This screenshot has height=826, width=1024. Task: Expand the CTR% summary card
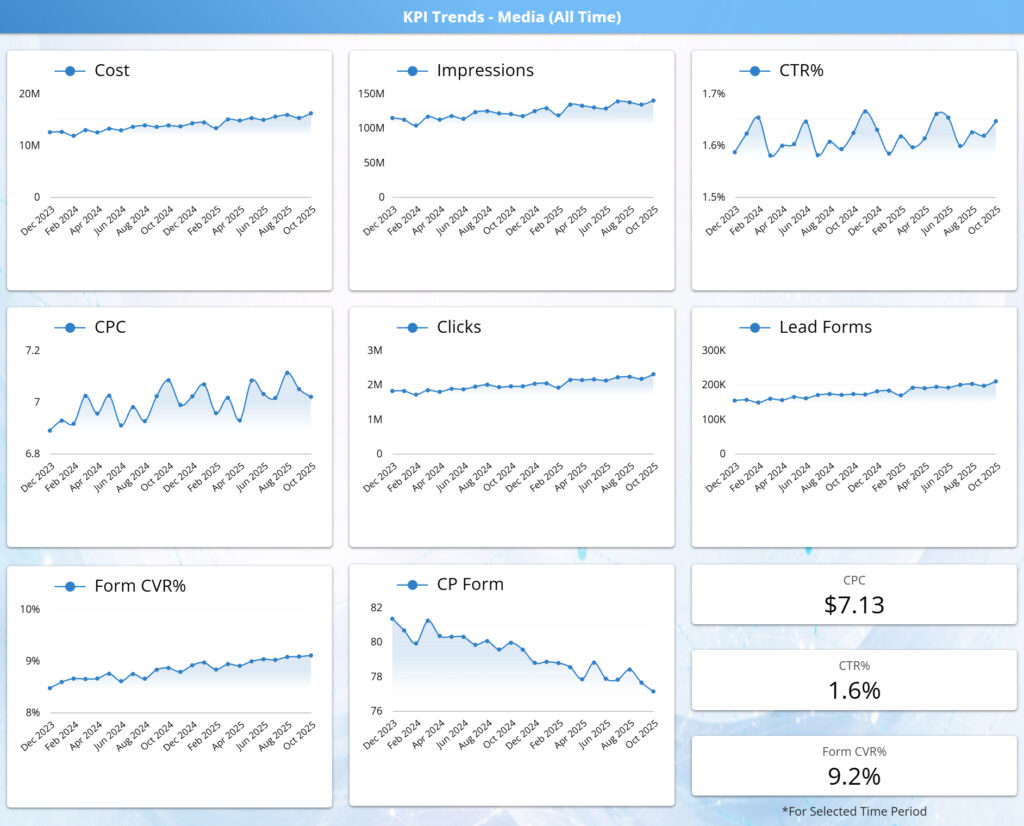(x=855, y=679)
